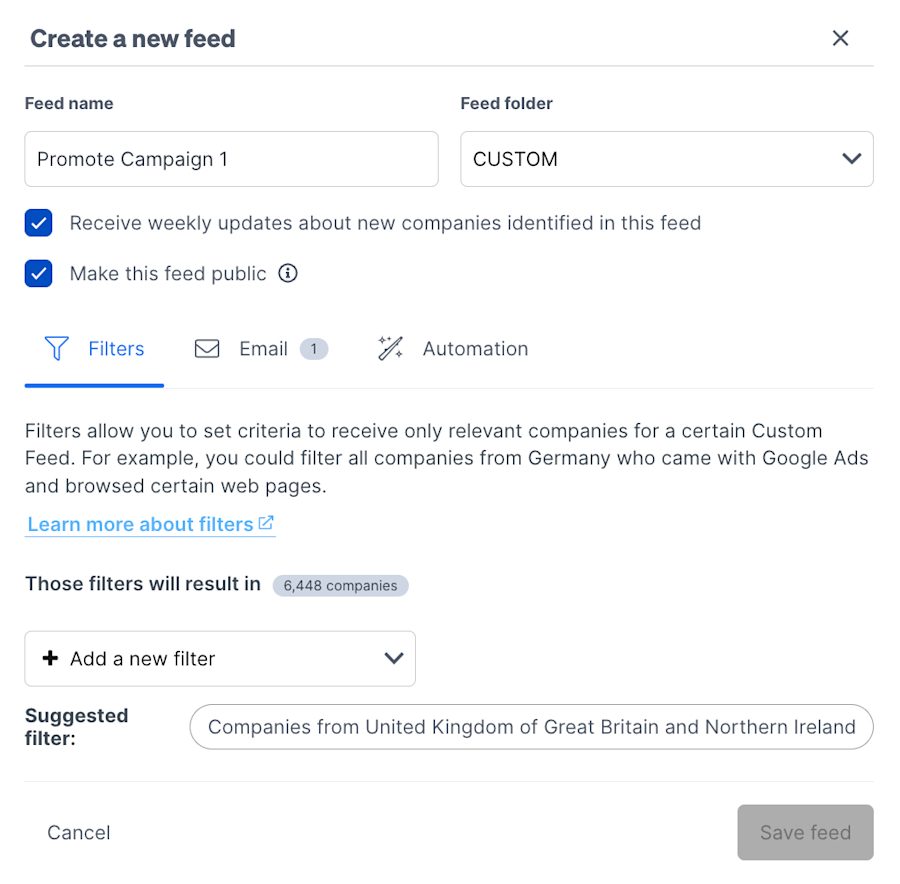The height and width of the screenshot is (884, 900).
Task: Expand the Add a new filter dropdown
Action: (x=392, y=658)
